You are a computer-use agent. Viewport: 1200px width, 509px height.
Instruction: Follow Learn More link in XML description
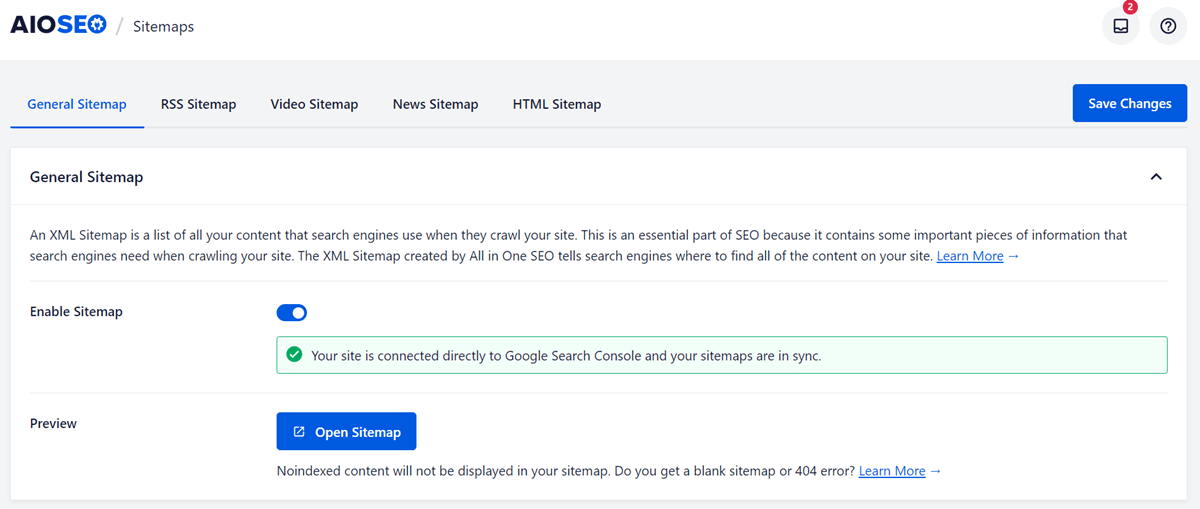click(x=970, y=256)
